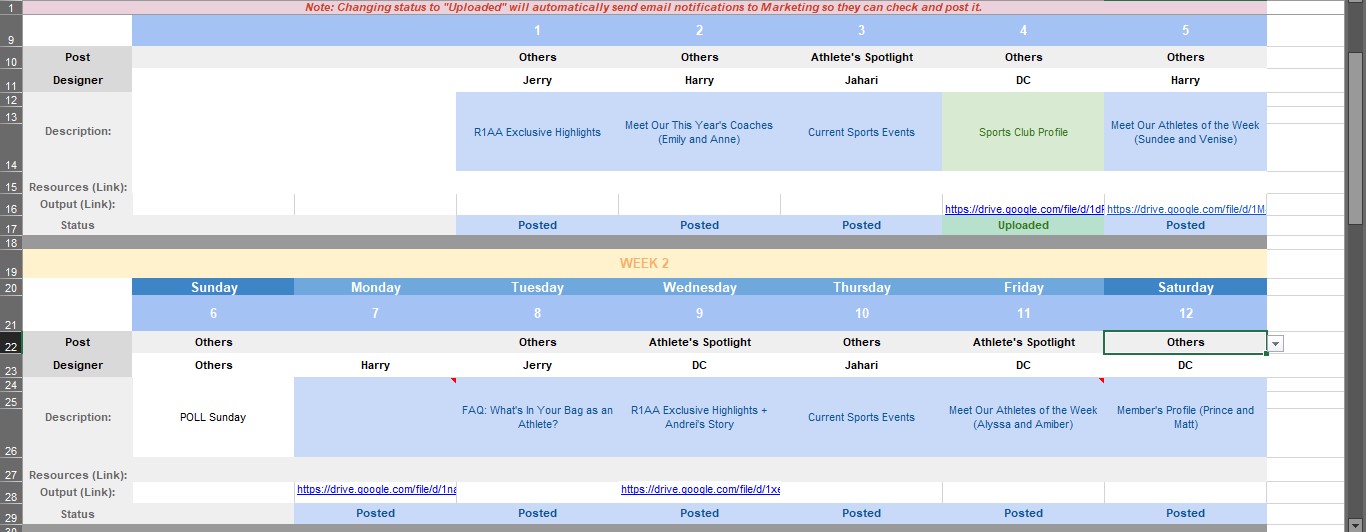This screenshot has height=532, width=1366.
Task: Select Output (Link): label in row 16
Action: (78, 204)
